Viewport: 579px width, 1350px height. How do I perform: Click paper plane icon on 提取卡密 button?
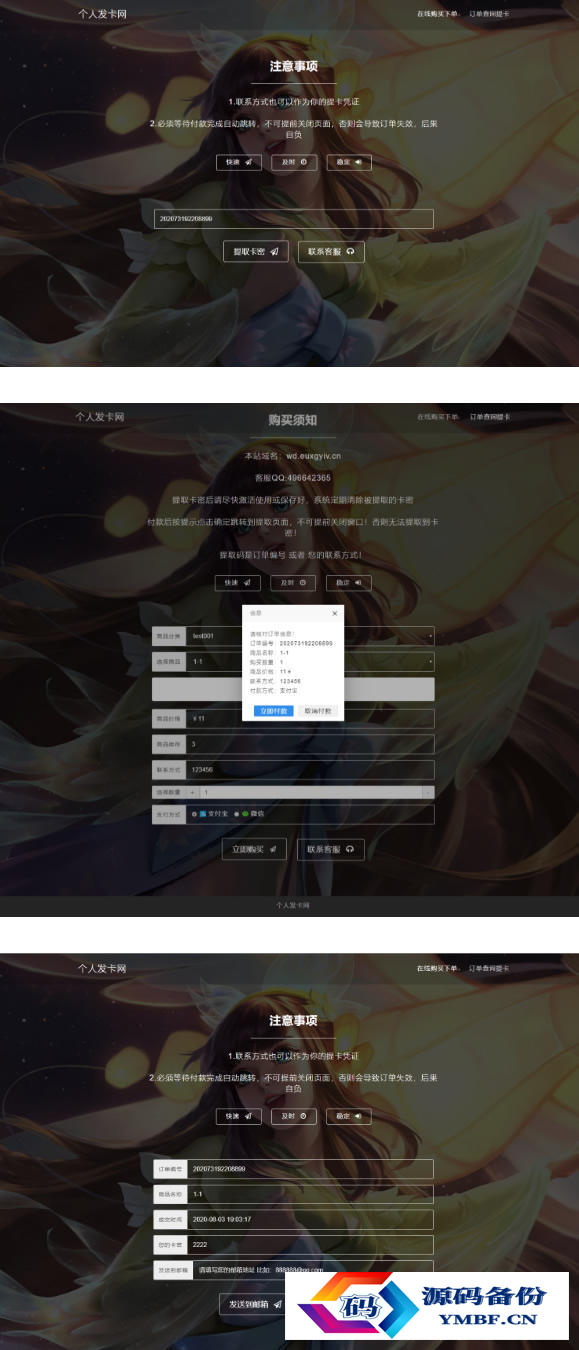click(x=273, y=252)
